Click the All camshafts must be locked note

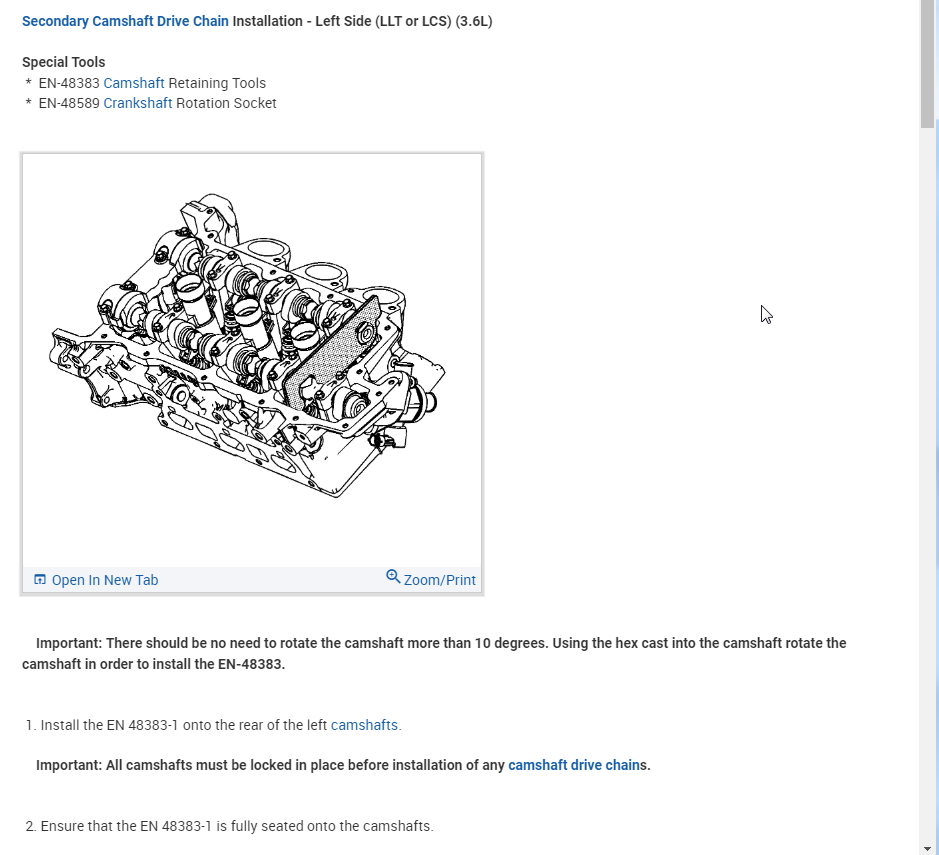[343, 765]
